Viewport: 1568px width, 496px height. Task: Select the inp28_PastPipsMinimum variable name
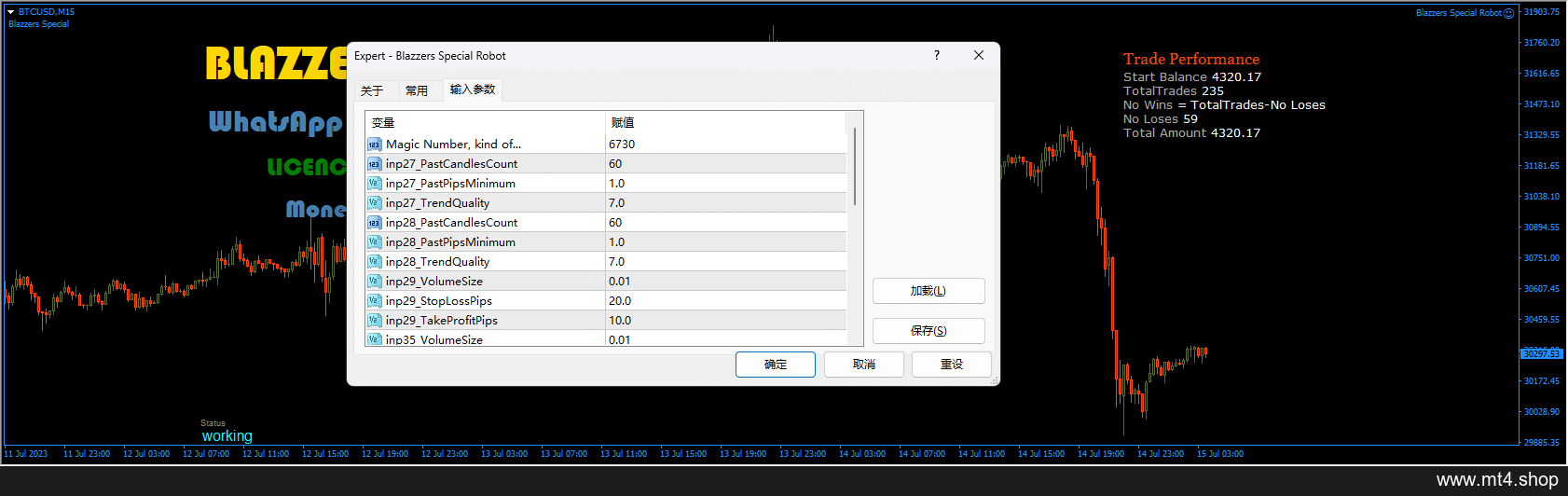pyautogui.click(x=450, y=242)
